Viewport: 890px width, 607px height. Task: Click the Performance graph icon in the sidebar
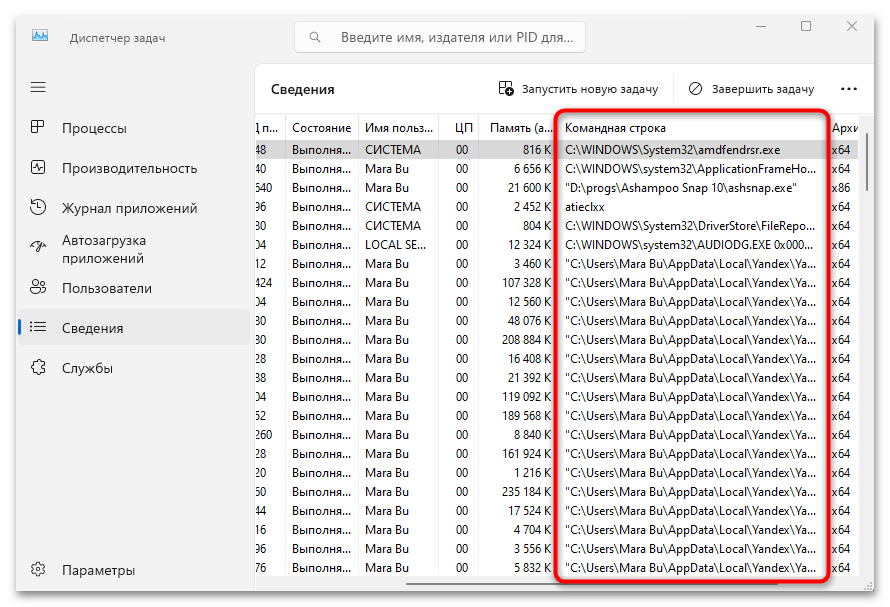click(x=37, y=168)
